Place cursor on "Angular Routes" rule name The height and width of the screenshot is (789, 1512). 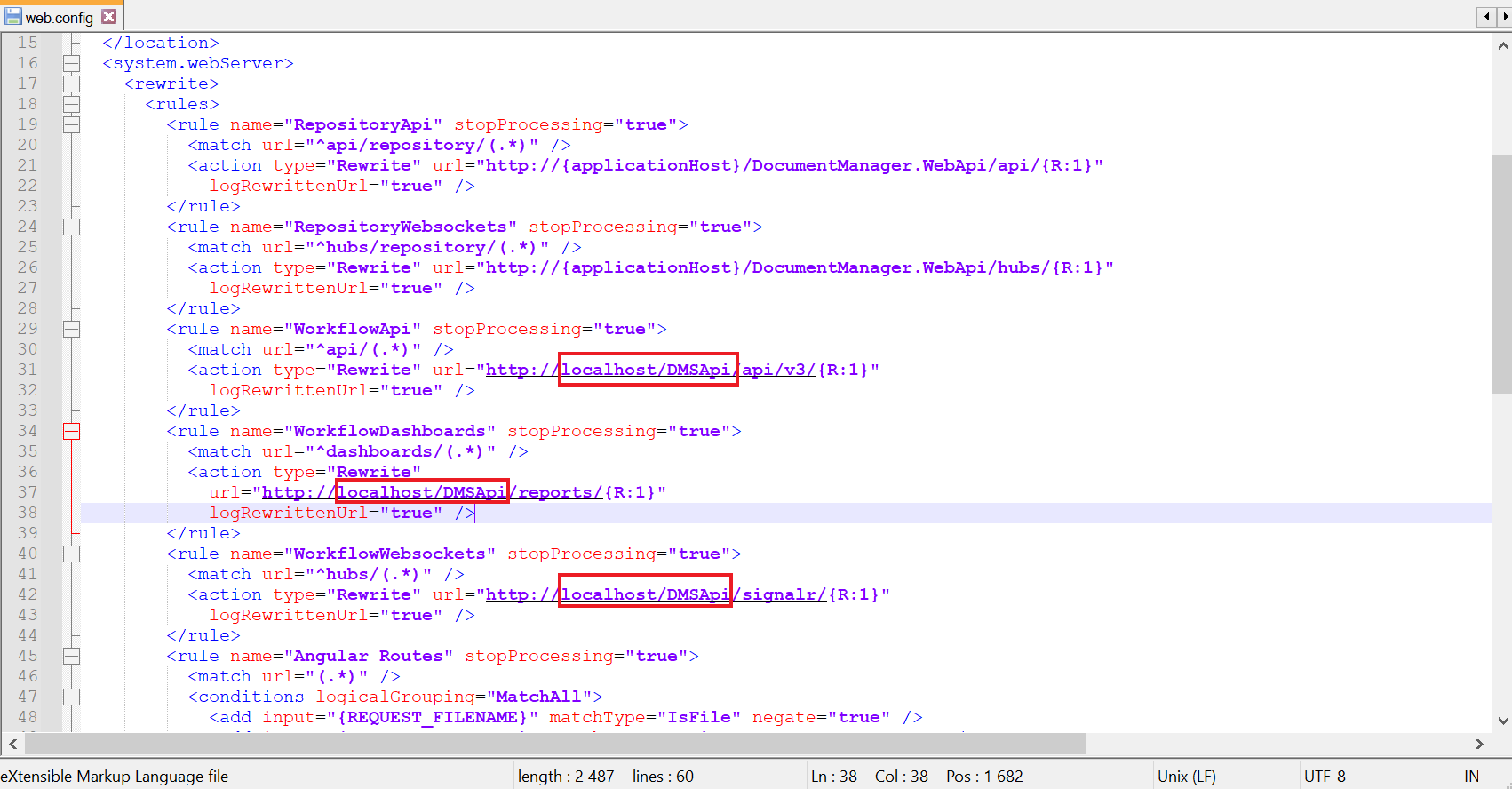click(368, 656)
